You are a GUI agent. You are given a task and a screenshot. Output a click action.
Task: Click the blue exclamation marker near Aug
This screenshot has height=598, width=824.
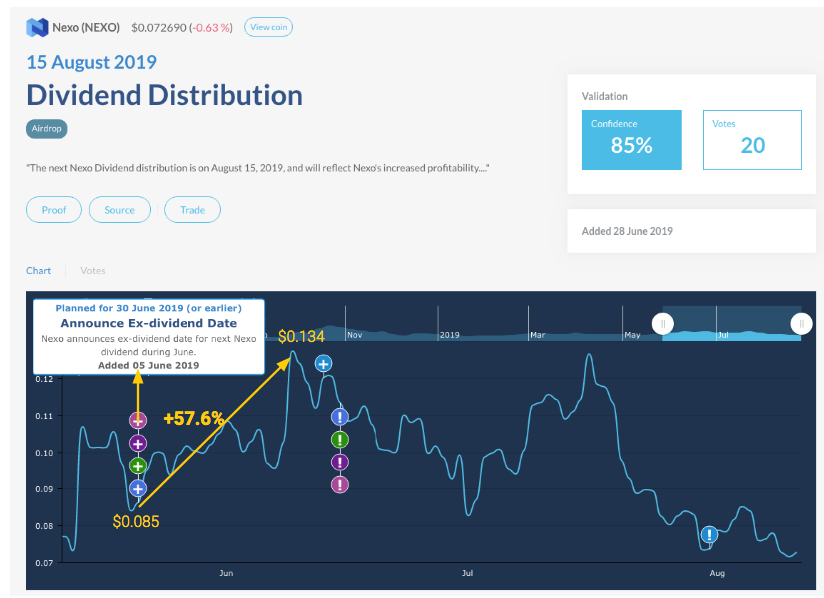(x=709, y=535)
